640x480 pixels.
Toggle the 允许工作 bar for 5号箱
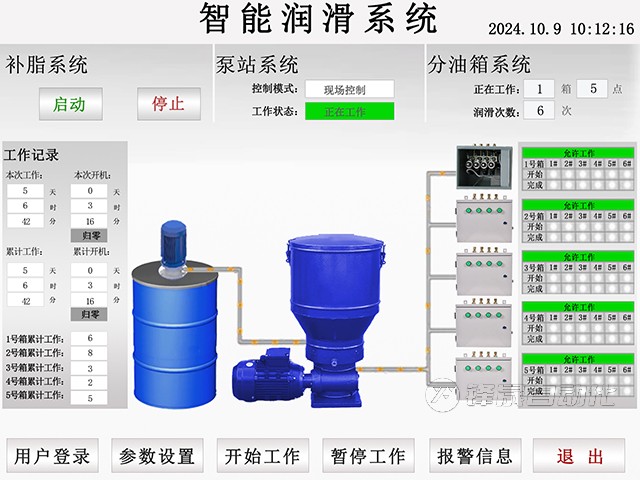(578, 358)
